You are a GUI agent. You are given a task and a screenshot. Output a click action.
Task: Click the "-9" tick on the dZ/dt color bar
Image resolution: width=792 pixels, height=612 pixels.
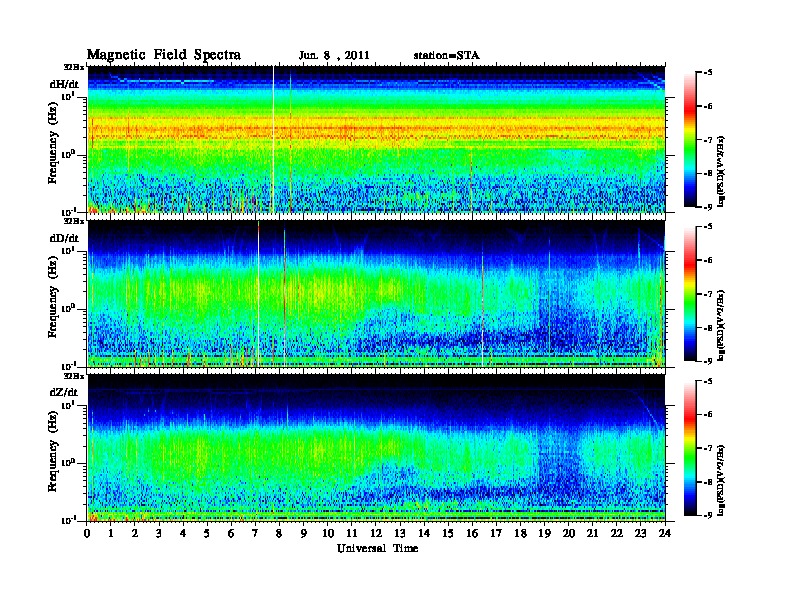pyautogui.click(x=708, y=515)
